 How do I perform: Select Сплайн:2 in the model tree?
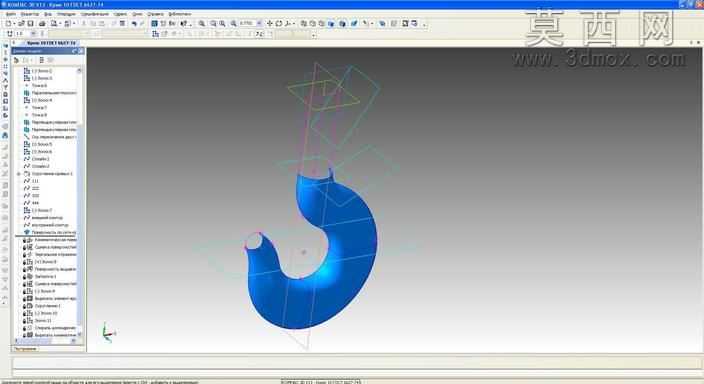point(40,166)
